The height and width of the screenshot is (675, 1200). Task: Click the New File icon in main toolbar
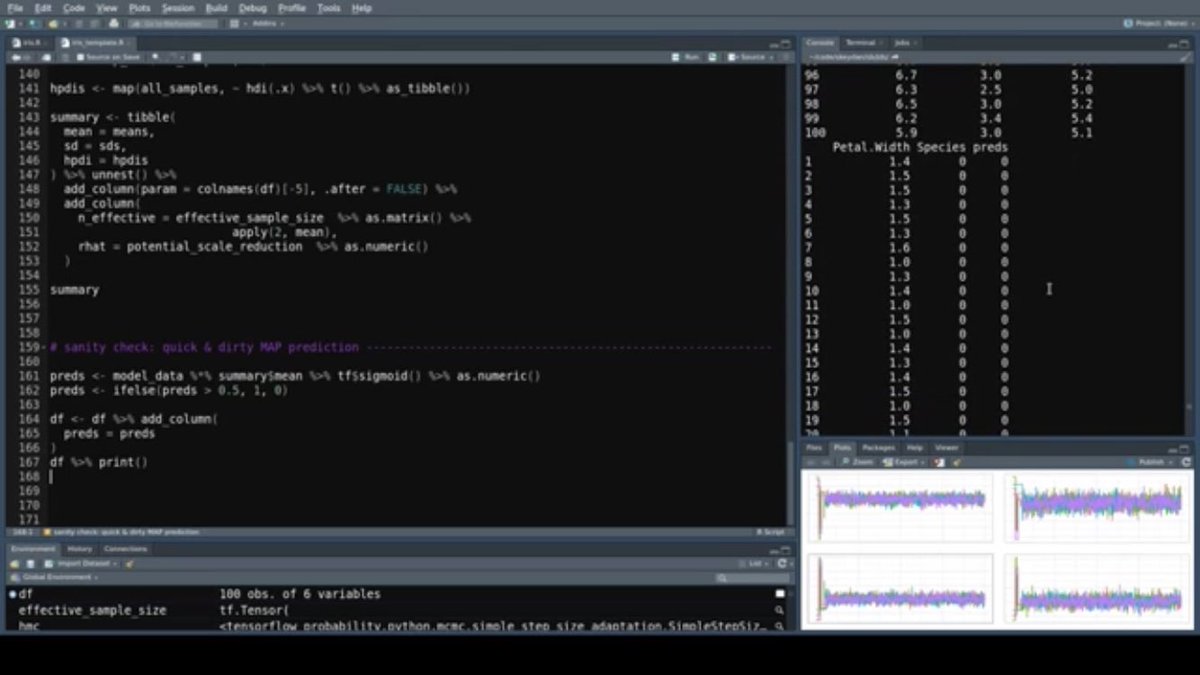[x=13, y=22]
